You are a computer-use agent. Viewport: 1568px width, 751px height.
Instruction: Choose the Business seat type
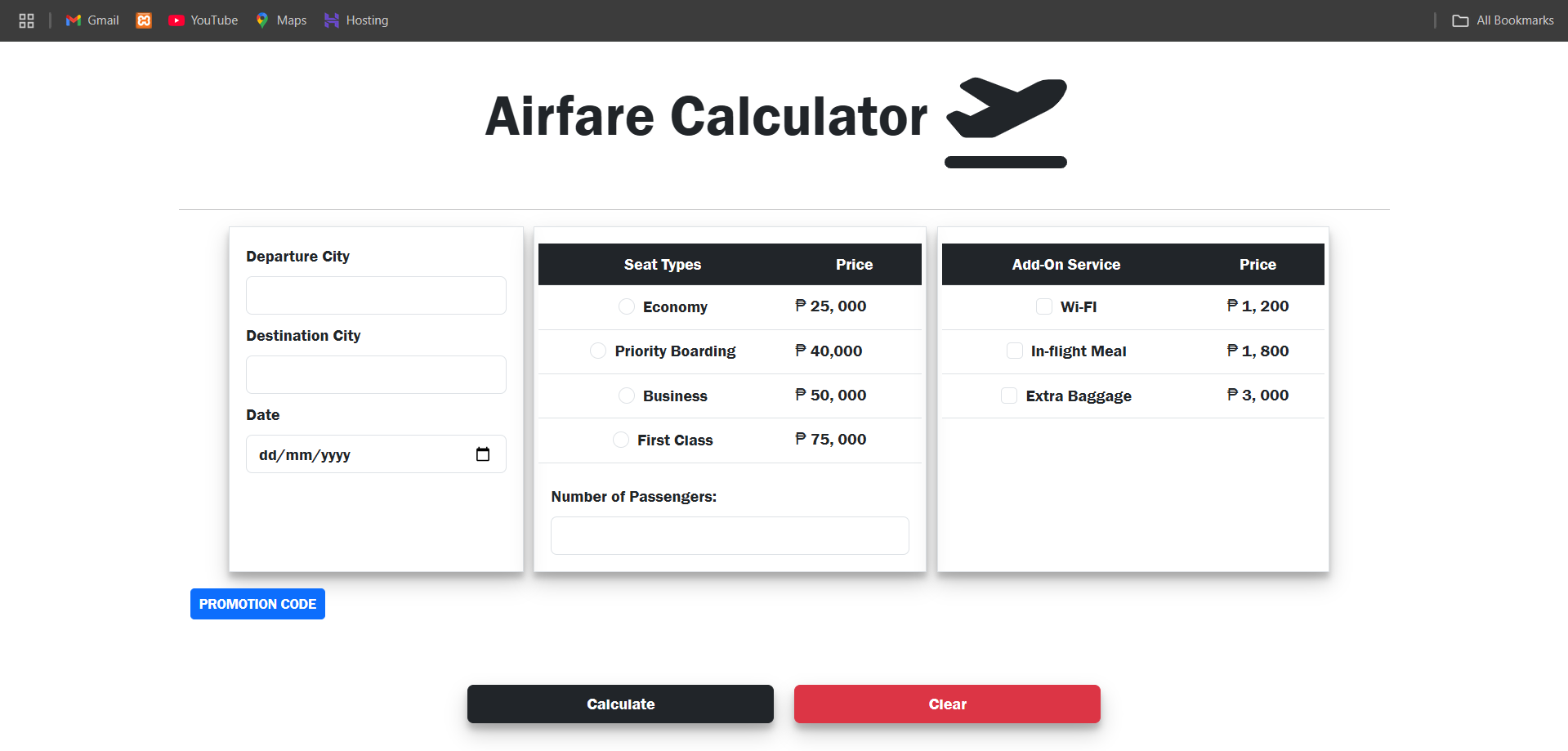pos(627,396)
